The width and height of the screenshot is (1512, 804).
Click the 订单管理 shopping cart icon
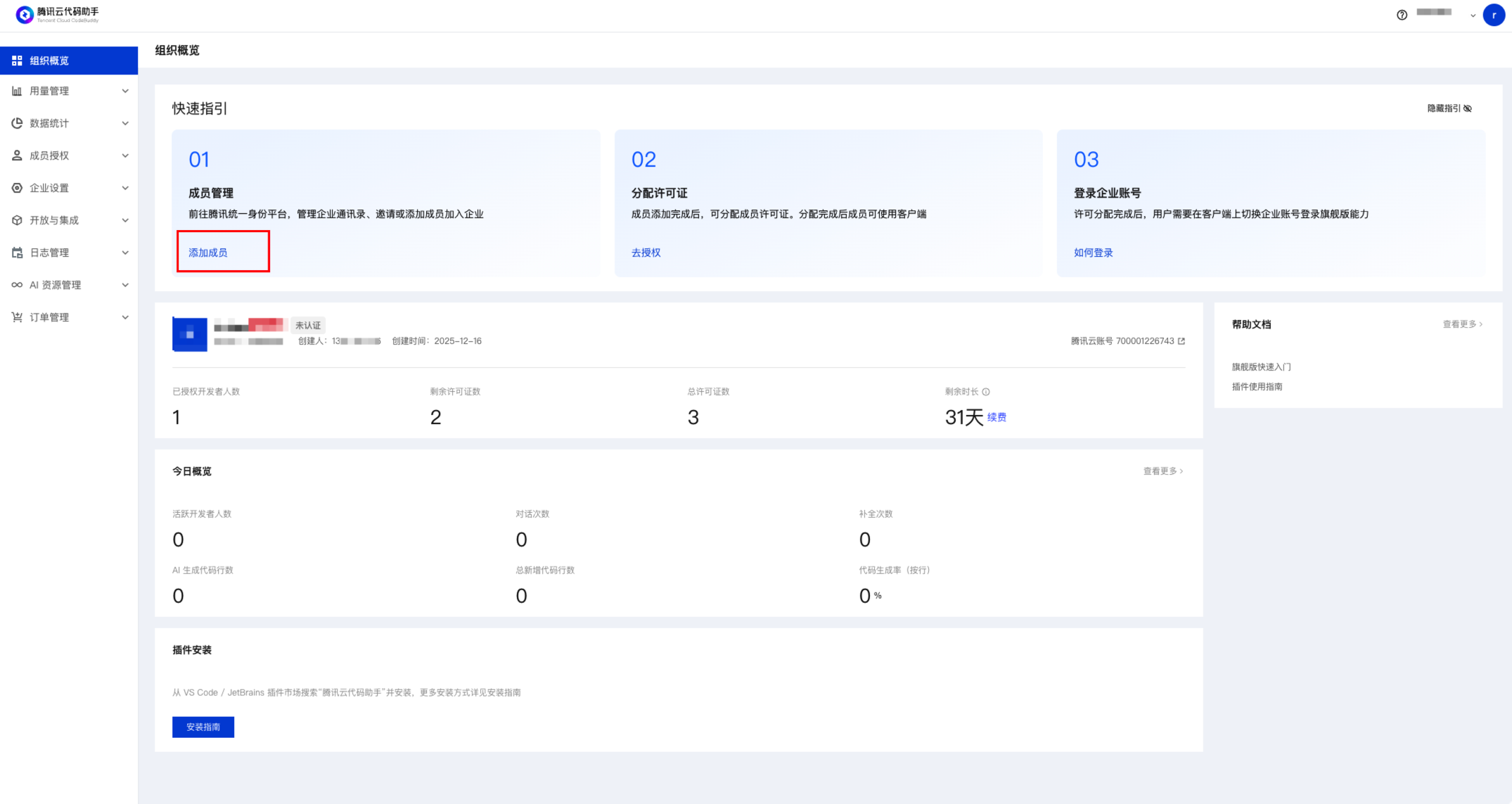coord(17,317)
